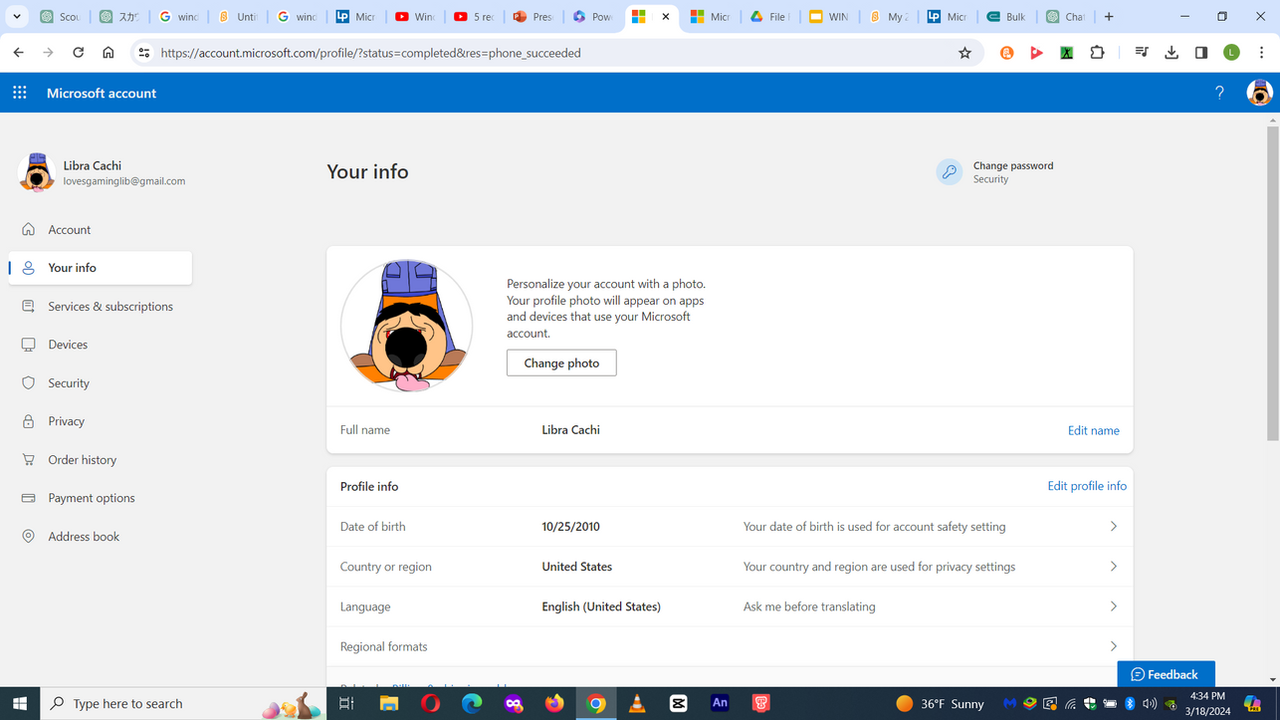
Task: Open CapCut from the taskbar
Action: (x=679, y=703)
